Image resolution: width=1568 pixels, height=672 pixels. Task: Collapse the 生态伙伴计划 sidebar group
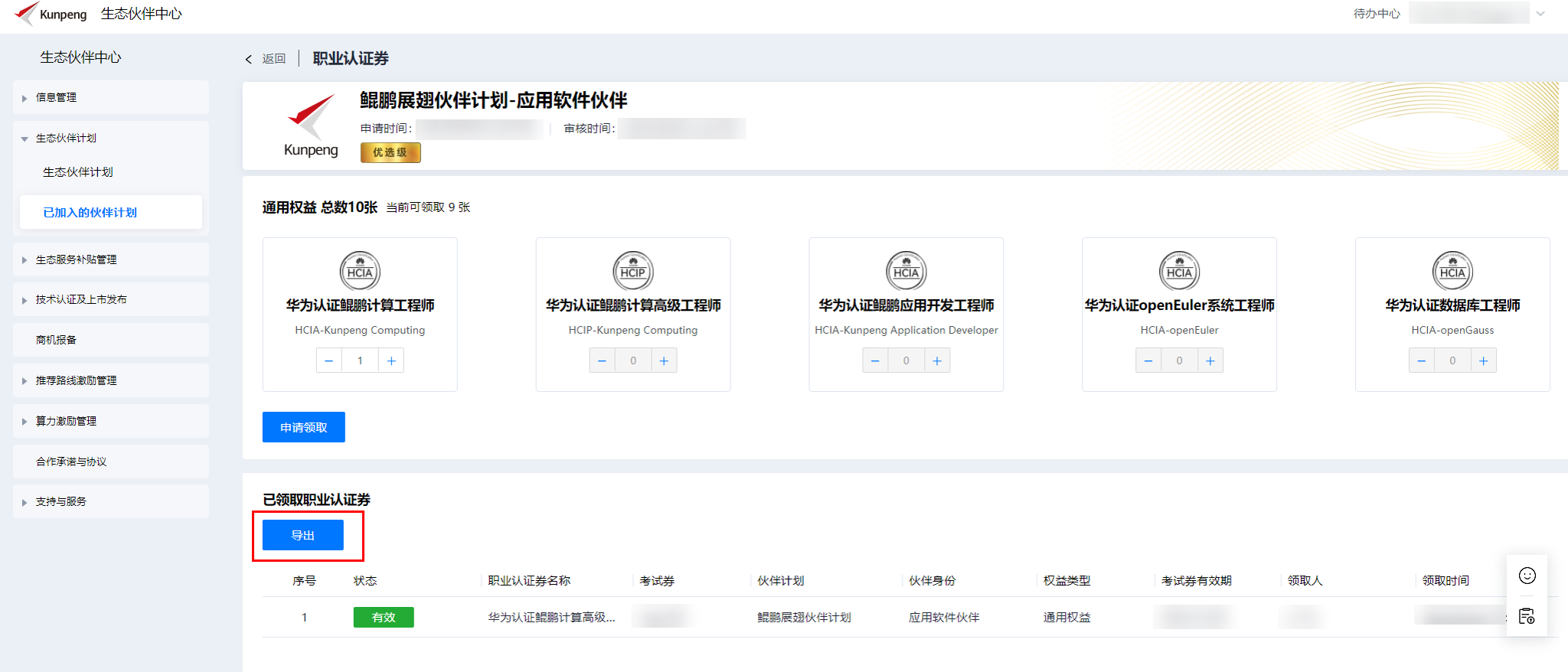pyautogui.click(x=111, y=138)
